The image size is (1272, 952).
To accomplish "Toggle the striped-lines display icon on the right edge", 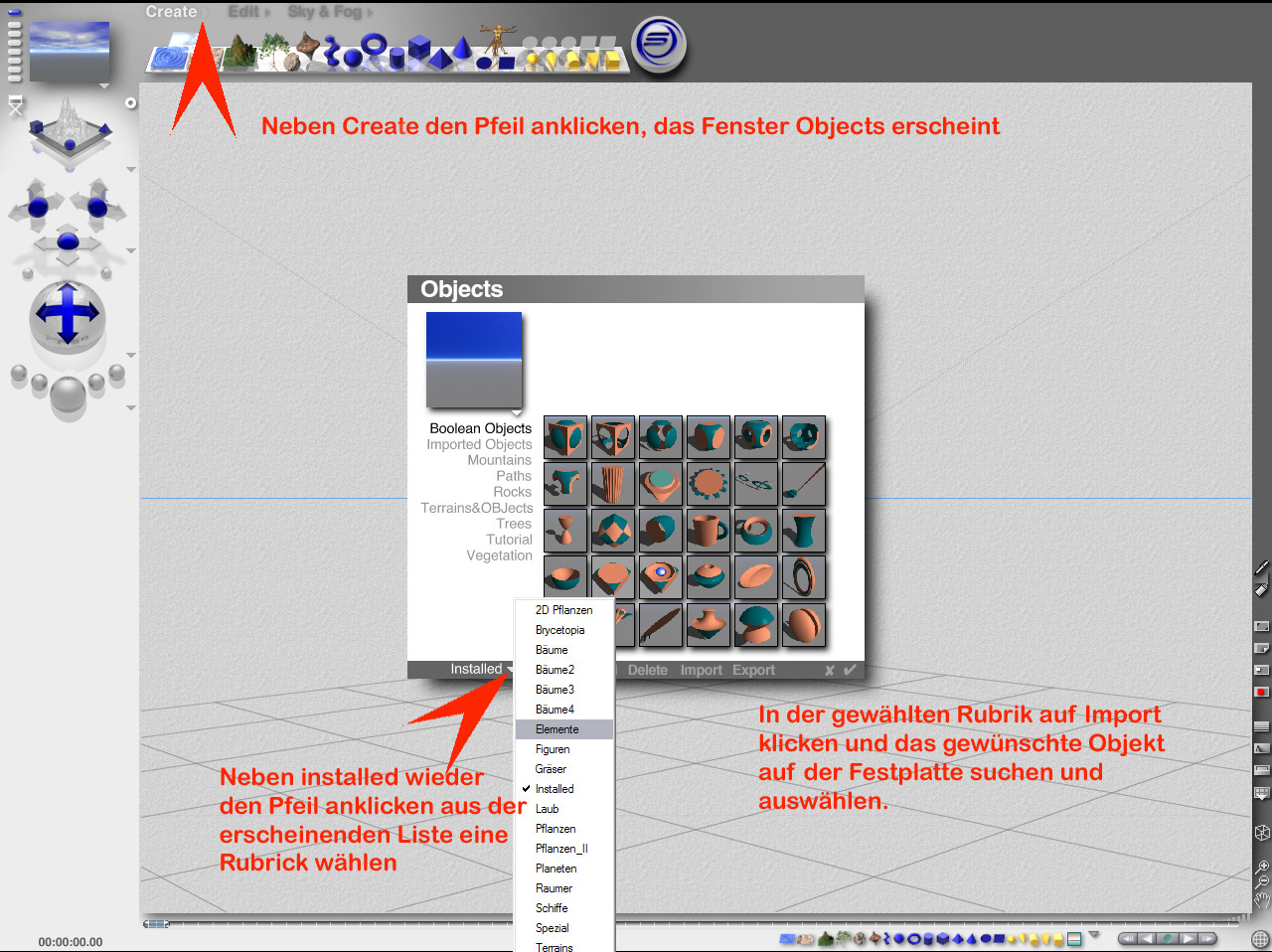I will 1262,726.
